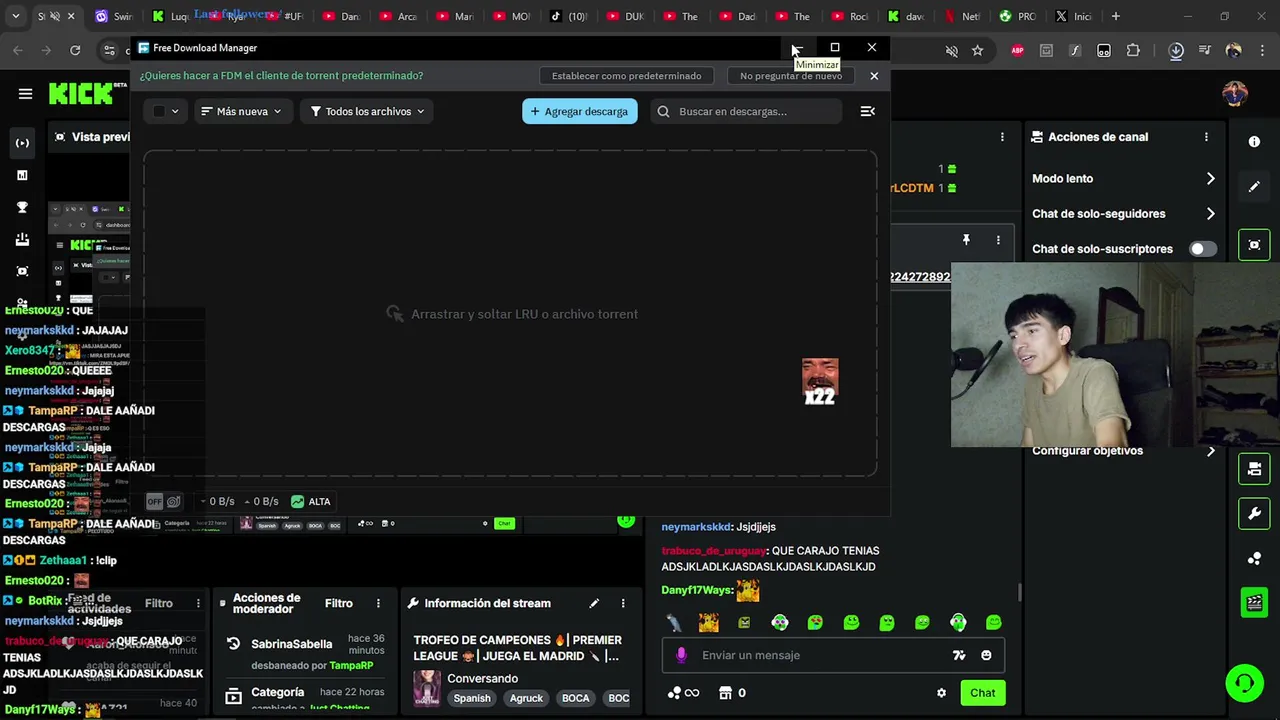Click the pin icon on pinned message
This screenshot has width=1280, height=720.
click(966, 240)
